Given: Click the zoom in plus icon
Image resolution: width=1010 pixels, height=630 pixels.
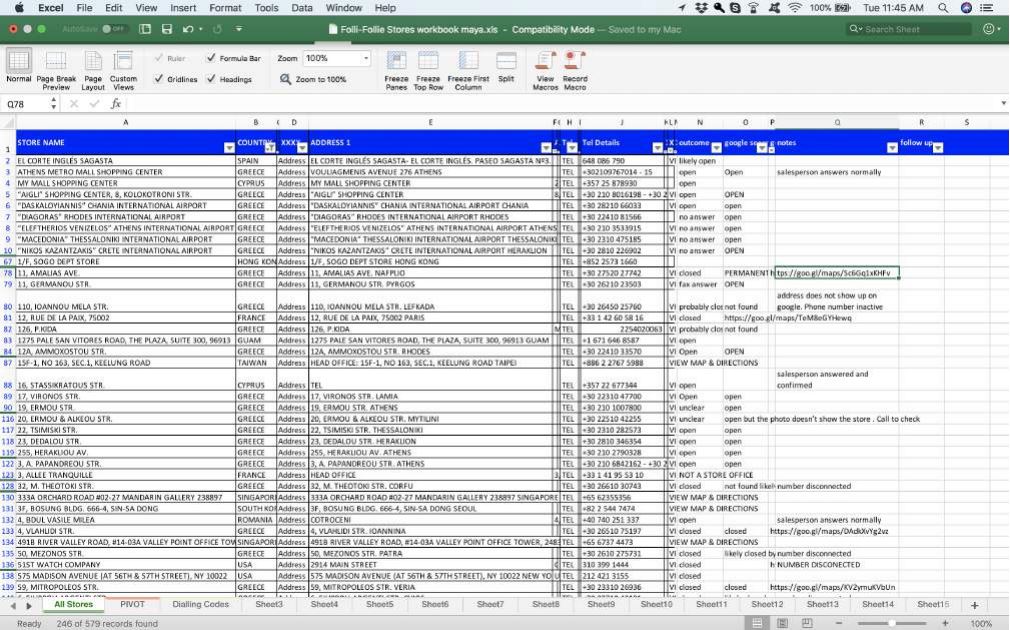Looking at the screenshot, I should tap(945, 623).
